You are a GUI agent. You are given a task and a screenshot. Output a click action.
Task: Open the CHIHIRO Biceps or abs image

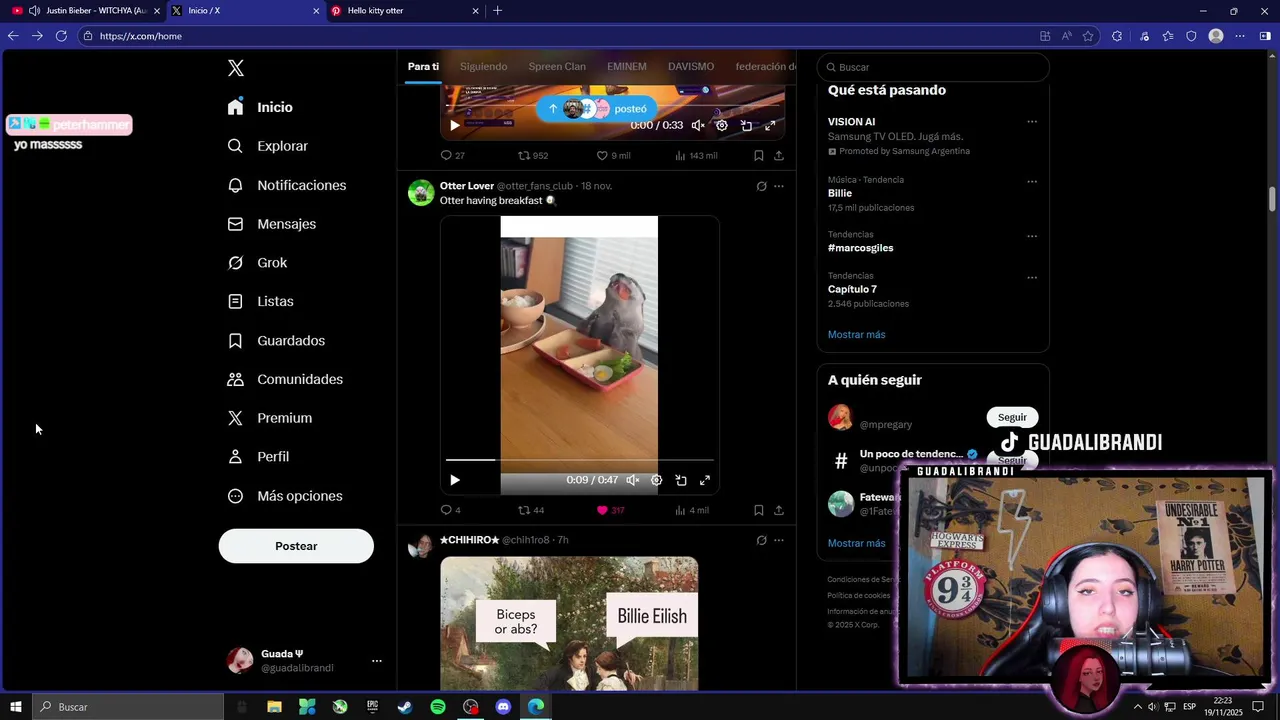pos(569,623)
